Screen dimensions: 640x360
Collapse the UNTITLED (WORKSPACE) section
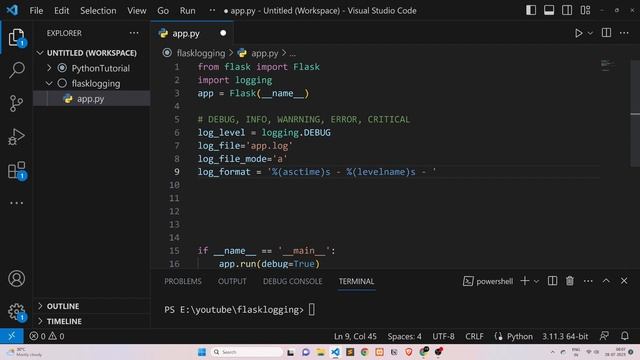(x=91, y=53)
